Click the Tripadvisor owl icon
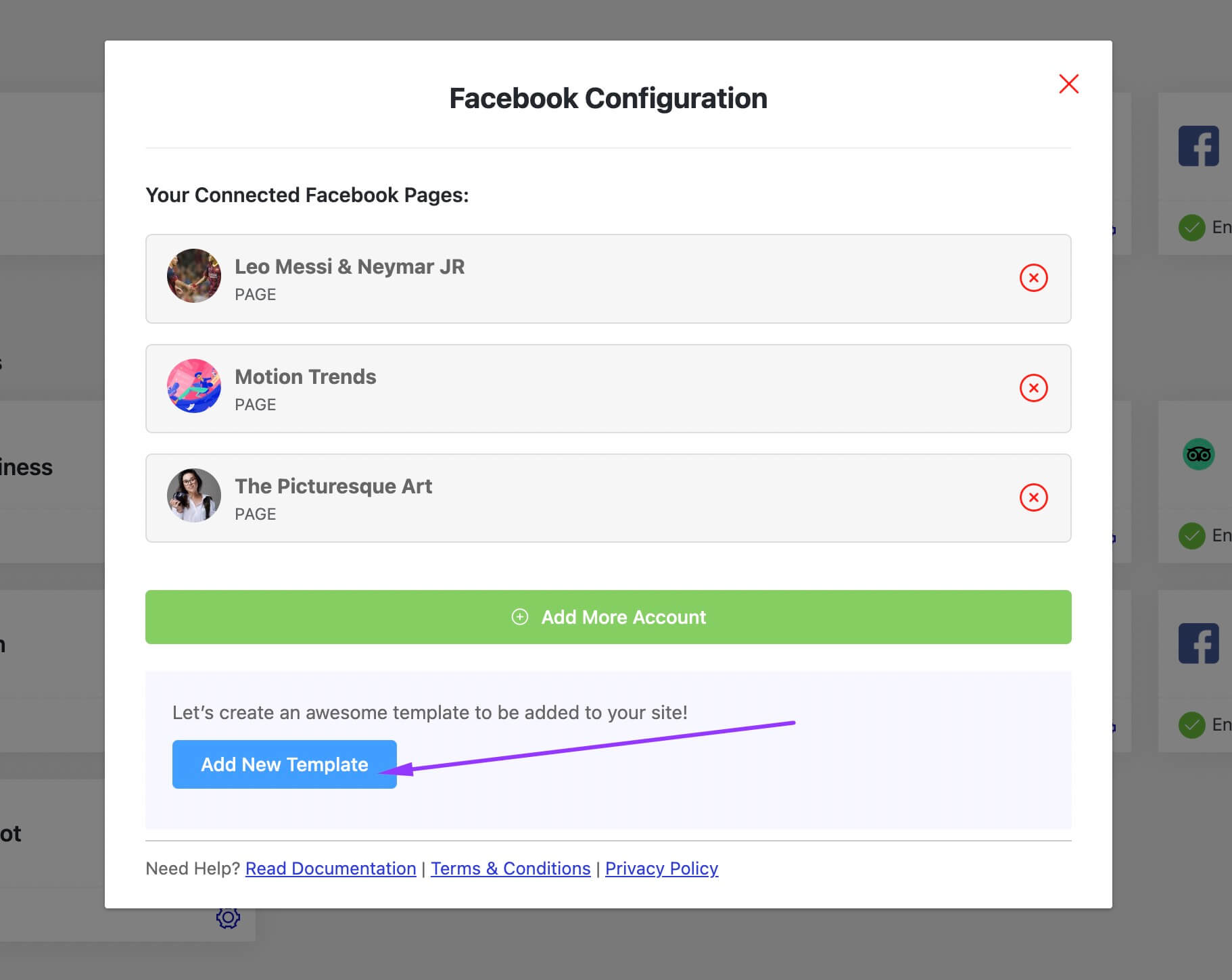 pyautogui.click(x=1198, y=454)
